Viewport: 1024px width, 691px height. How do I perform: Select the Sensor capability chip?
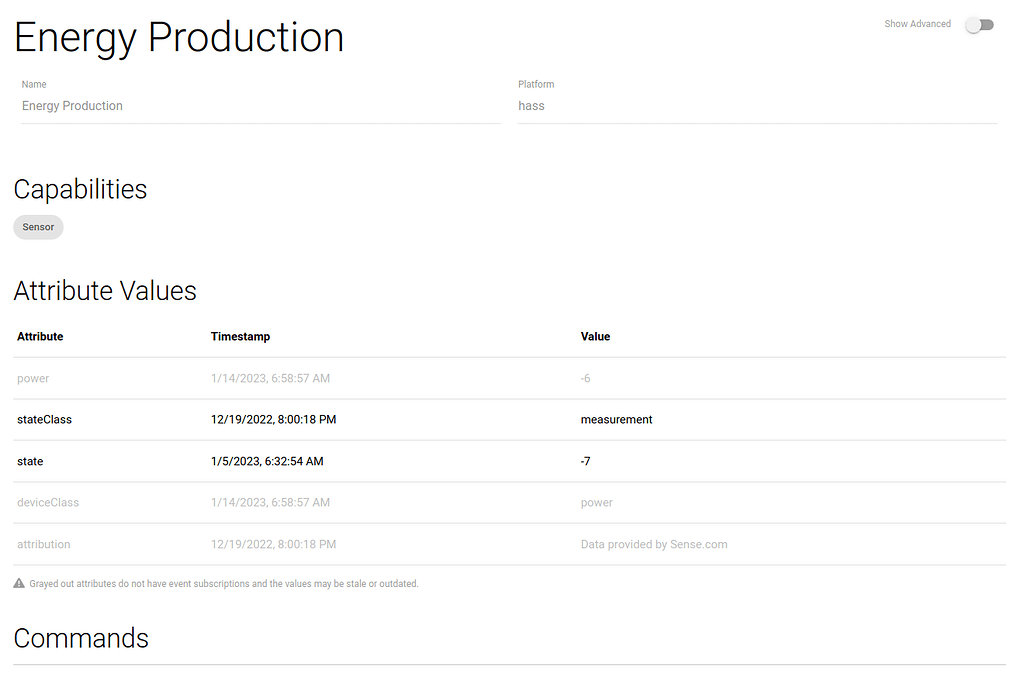[x=38, y=227]
